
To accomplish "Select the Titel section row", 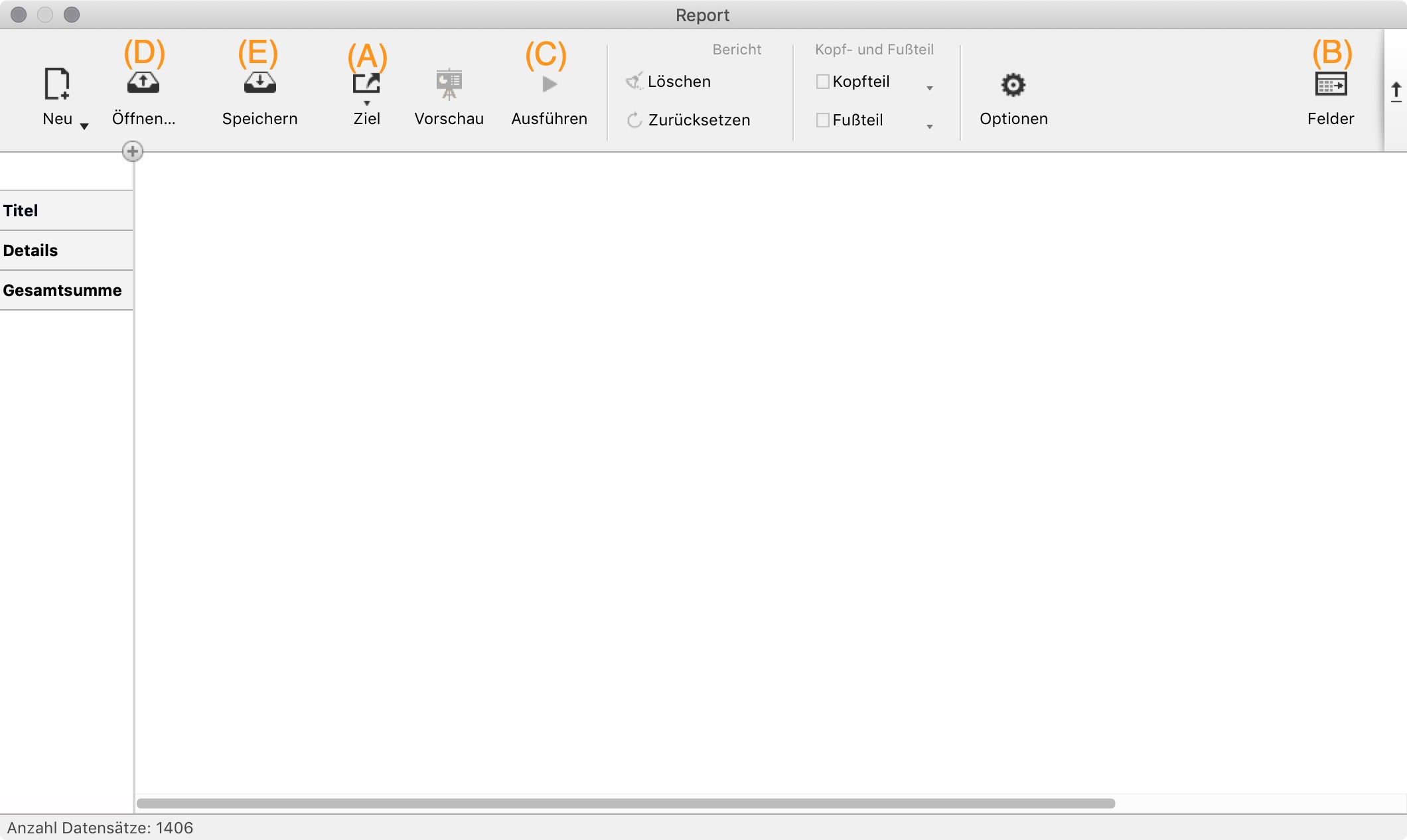I will 66,211.
